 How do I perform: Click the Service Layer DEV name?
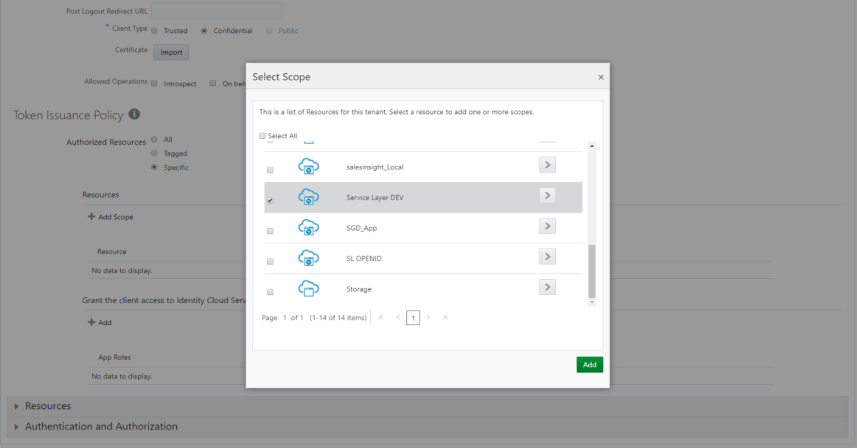[375, 197]
